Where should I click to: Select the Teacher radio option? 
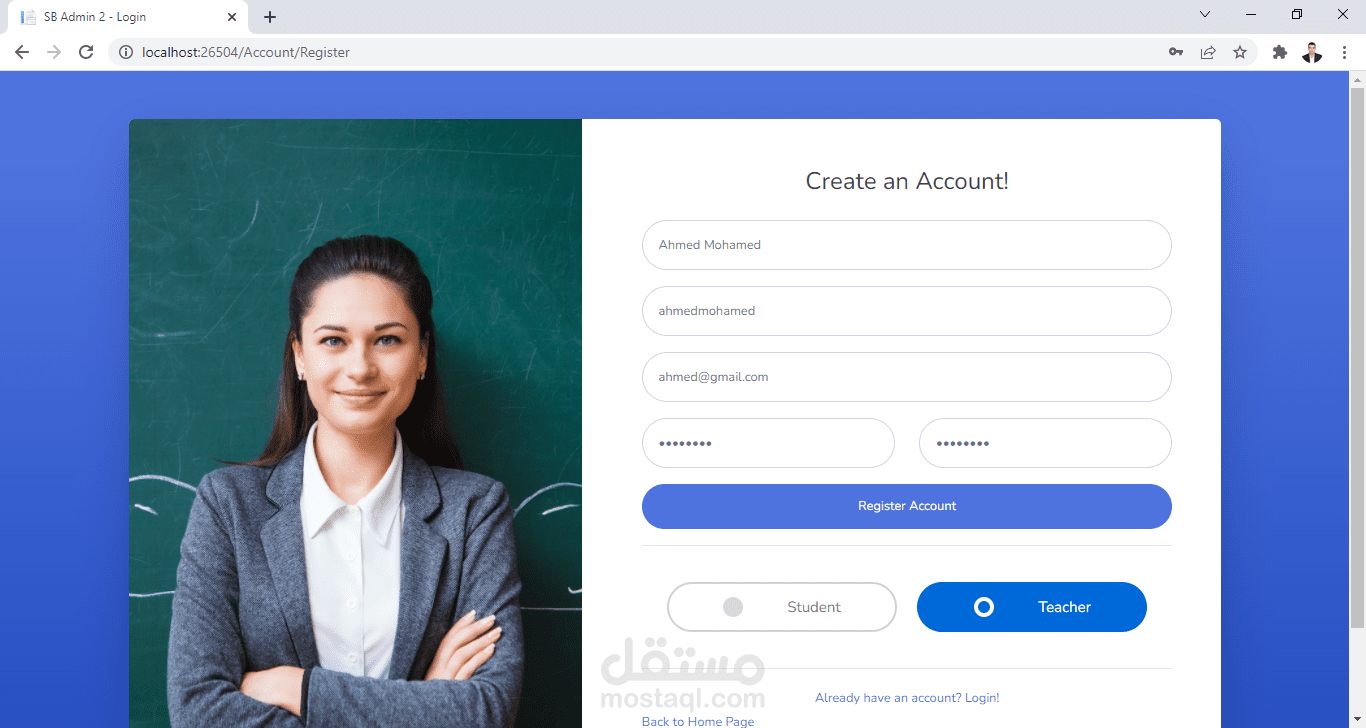(x=1032, y=607)
